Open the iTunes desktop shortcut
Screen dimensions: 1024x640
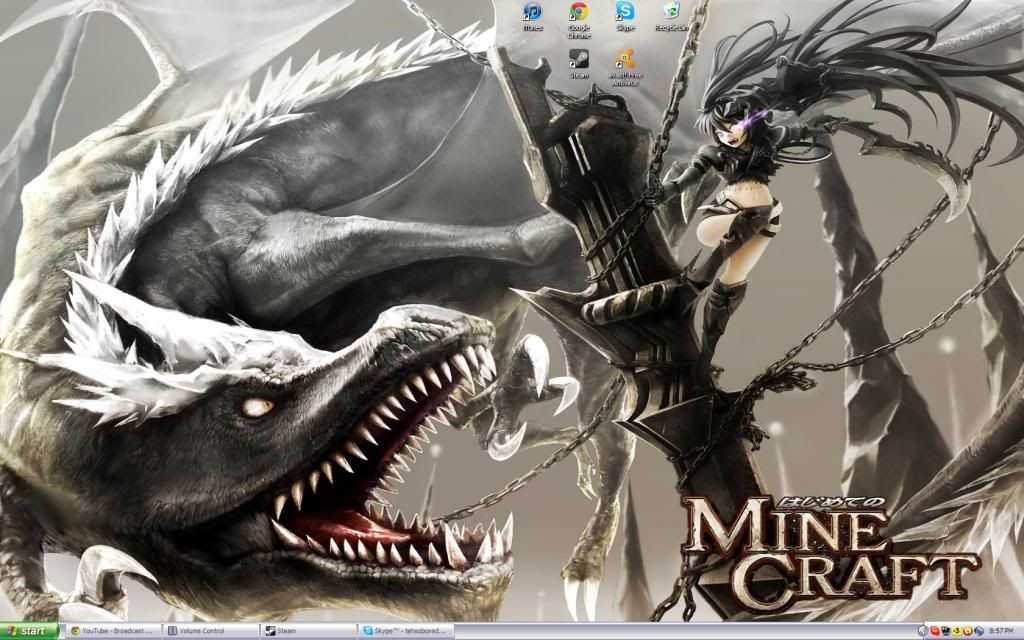tap(532, 14)
